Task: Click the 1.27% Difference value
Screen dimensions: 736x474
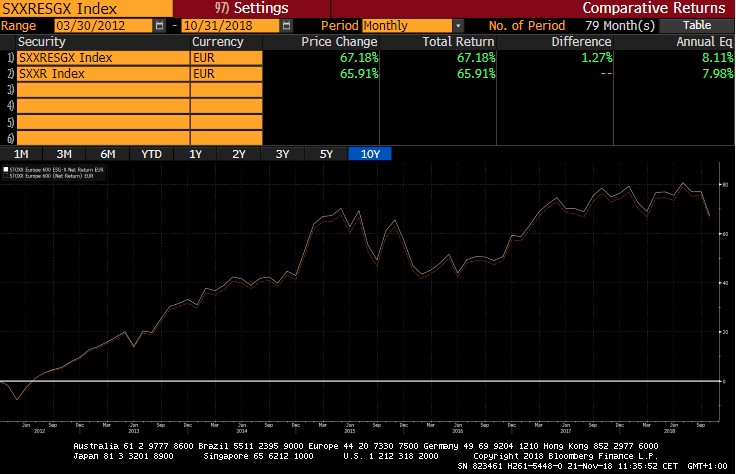Action: point(597,58)
